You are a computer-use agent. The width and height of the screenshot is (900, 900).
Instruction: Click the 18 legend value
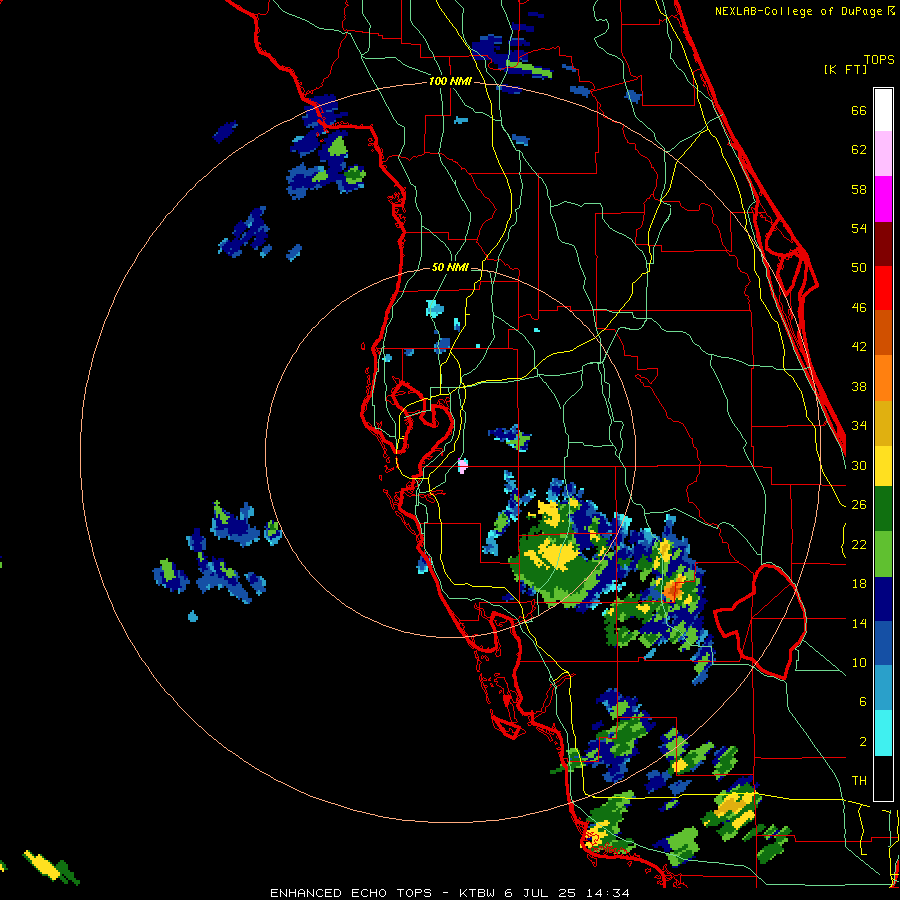tap(859, 584)
